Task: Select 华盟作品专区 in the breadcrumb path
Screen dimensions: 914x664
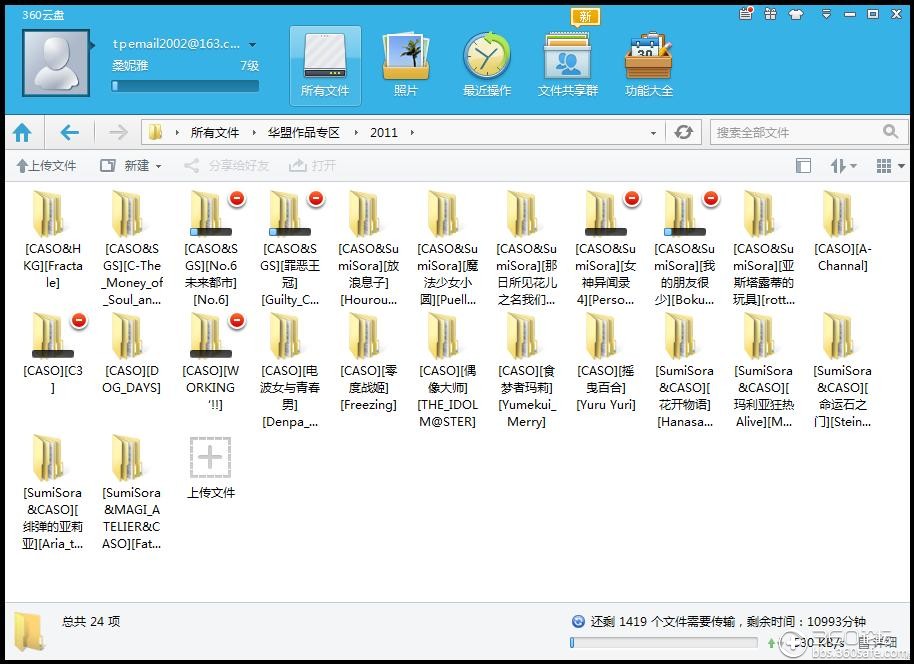Action: (x=303, y=132)
